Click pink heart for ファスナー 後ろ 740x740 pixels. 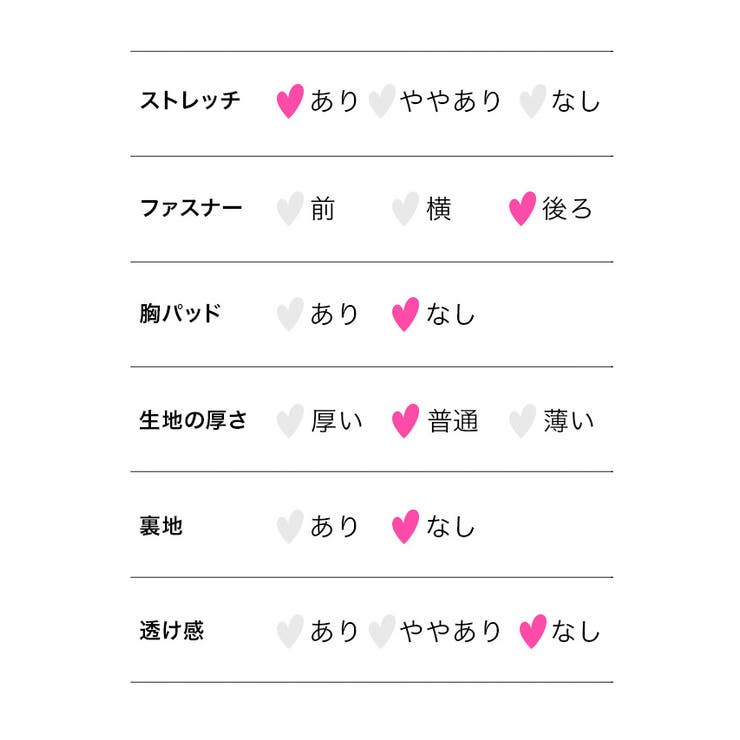522,208
